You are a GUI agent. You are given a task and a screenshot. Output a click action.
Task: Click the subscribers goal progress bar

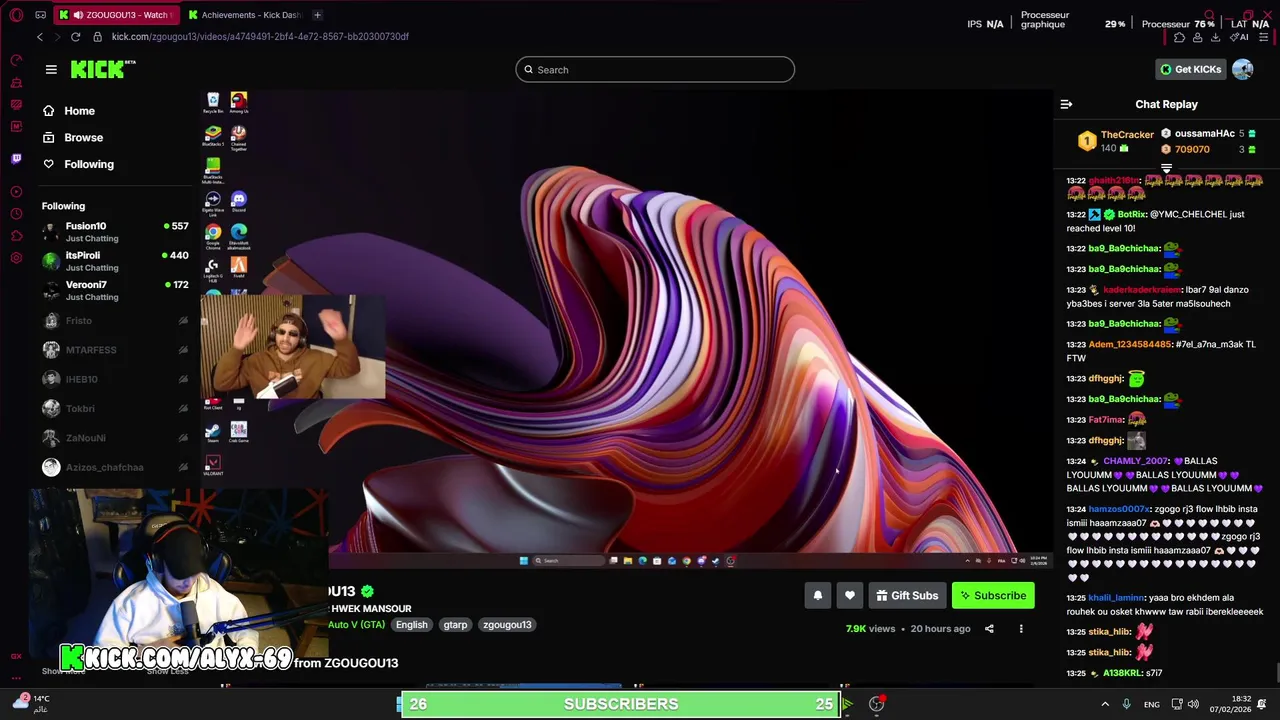[x=621, y=704]
